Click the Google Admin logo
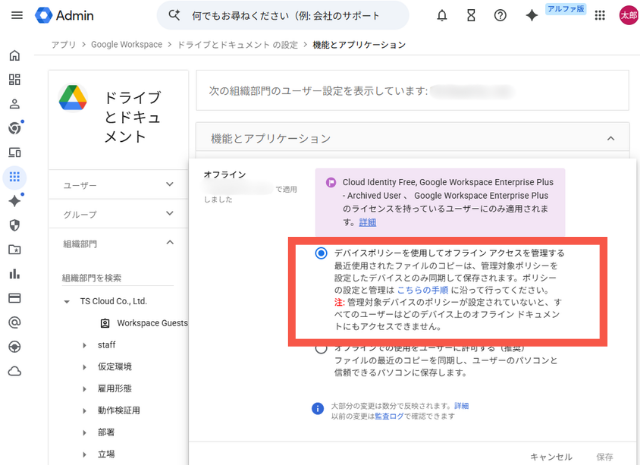The image size is (640, 465). (64, 16)
